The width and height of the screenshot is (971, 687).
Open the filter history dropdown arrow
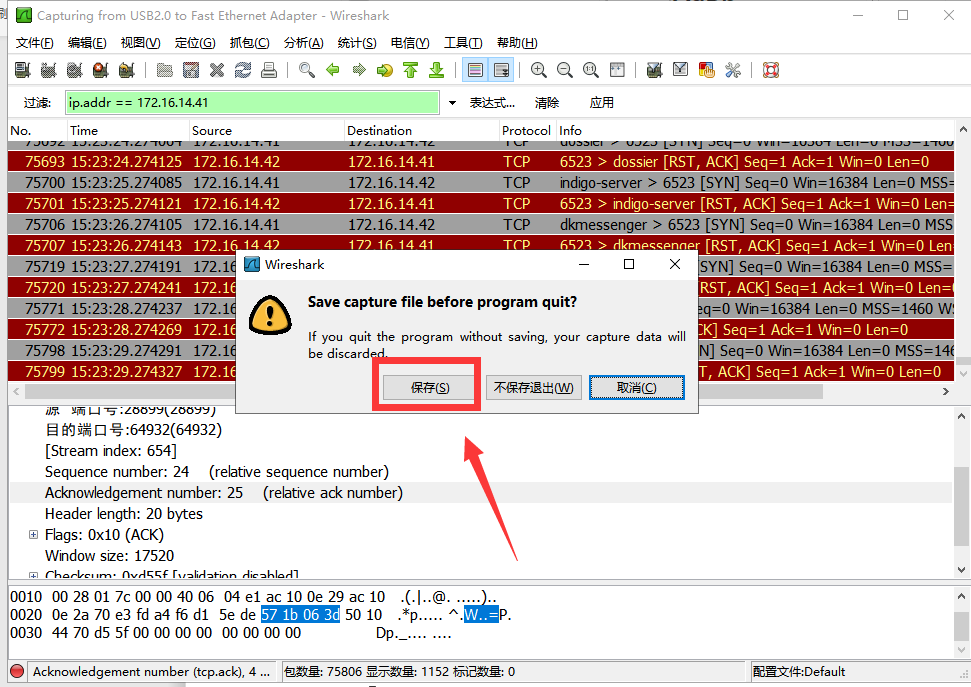coord(453,103)
